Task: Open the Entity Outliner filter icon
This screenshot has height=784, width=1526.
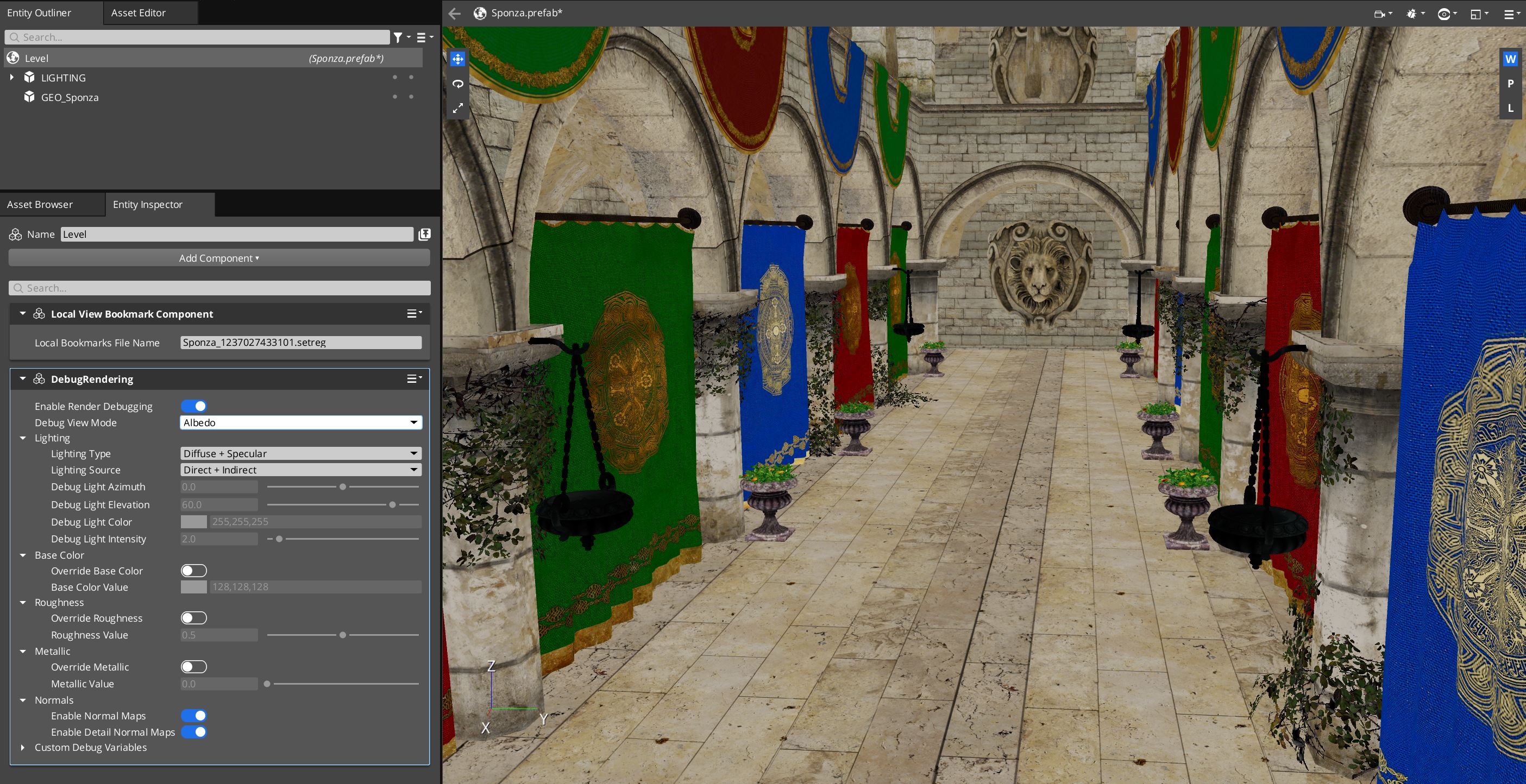Action: pyautogui.click(x=399, y=37)
